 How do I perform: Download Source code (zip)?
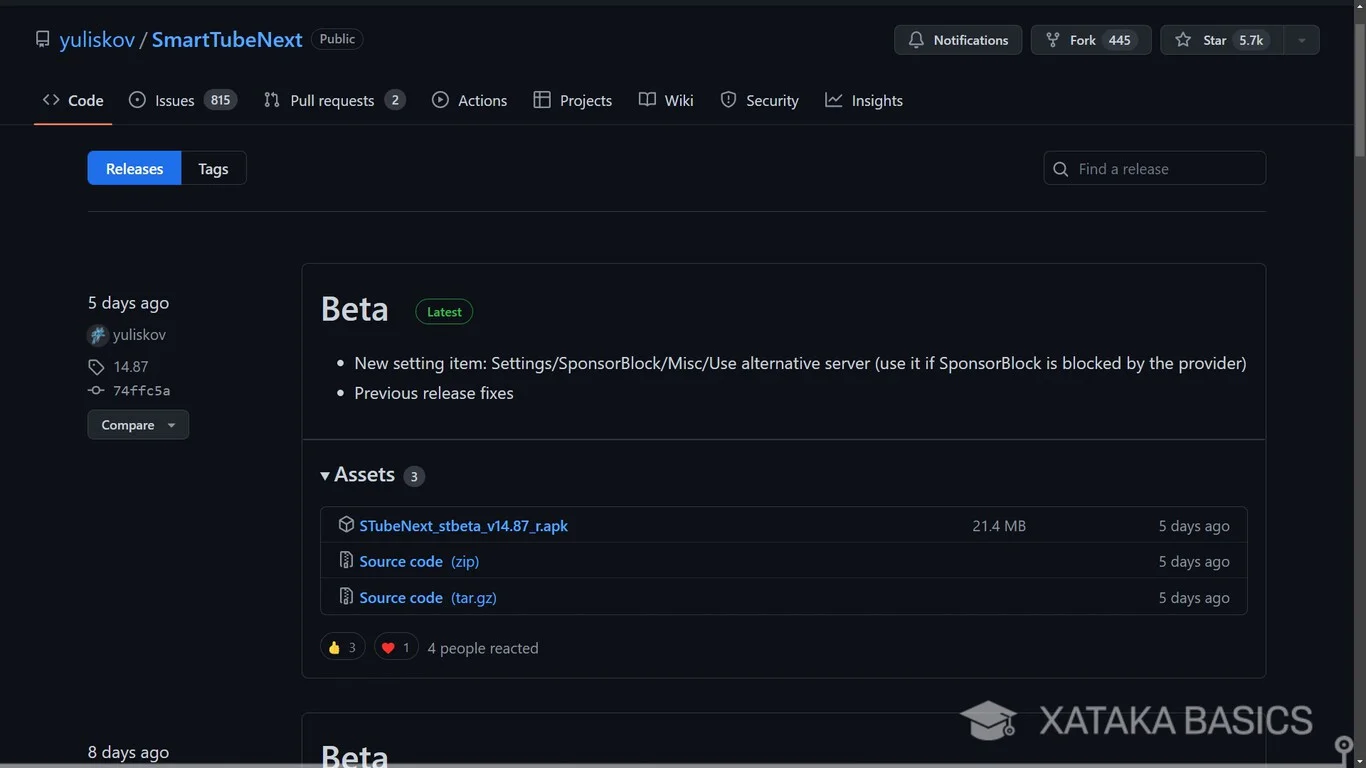419,562
